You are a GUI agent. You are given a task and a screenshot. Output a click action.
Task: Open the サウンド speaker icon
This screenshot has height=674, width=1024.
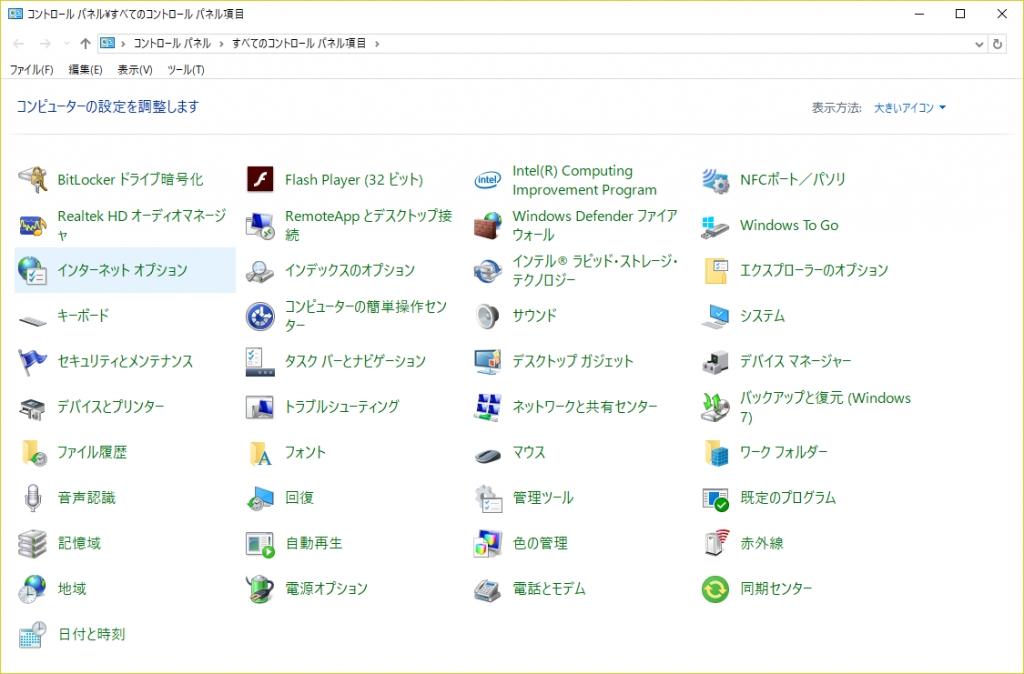487,316
